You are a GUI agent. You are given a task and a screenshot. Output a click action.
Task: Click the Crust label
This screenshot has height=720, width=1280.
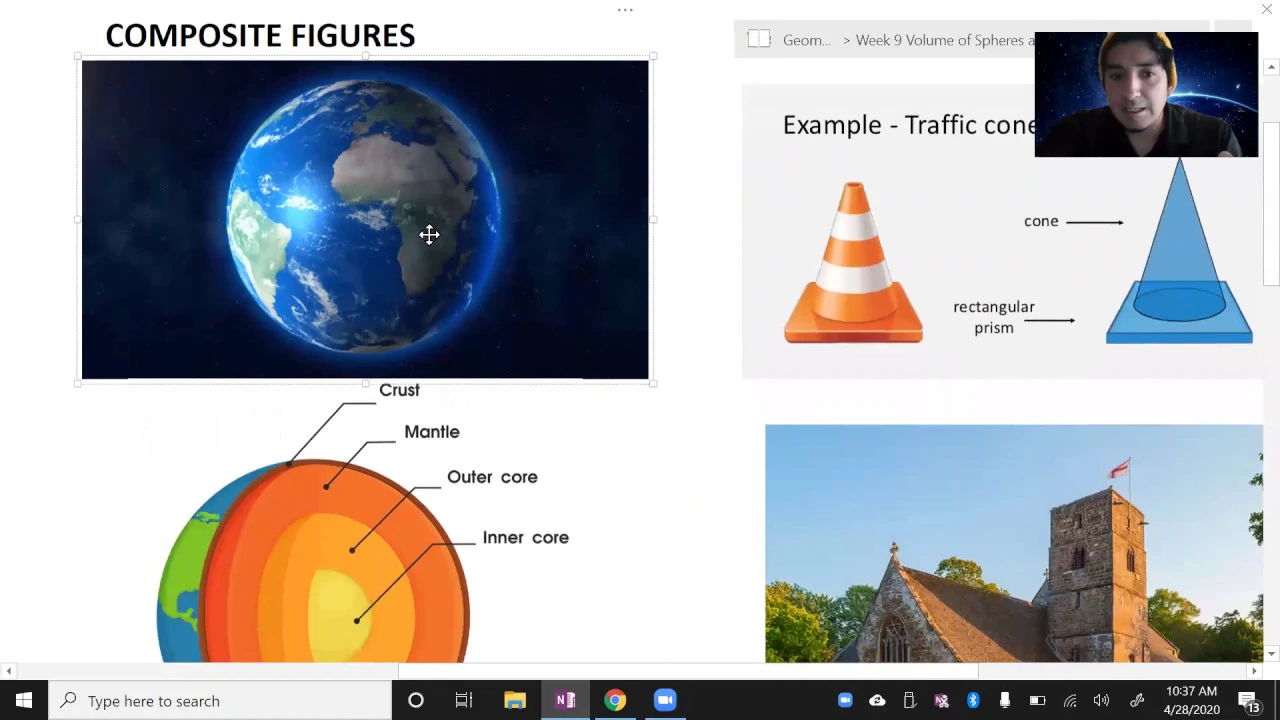point(399,390)
